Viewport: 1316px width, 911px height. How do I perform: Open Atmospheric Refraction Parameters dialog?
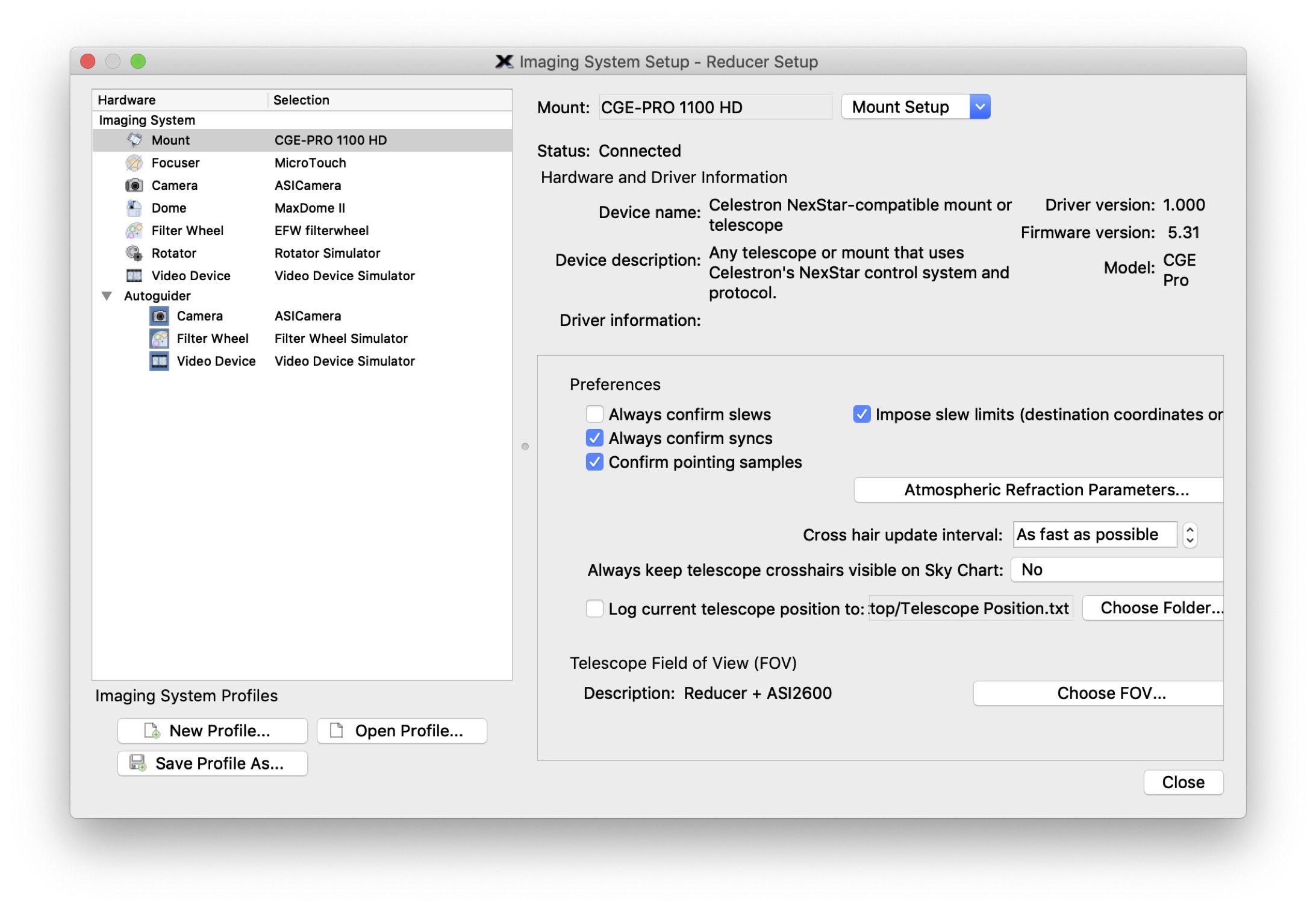tap(1039, 490)
